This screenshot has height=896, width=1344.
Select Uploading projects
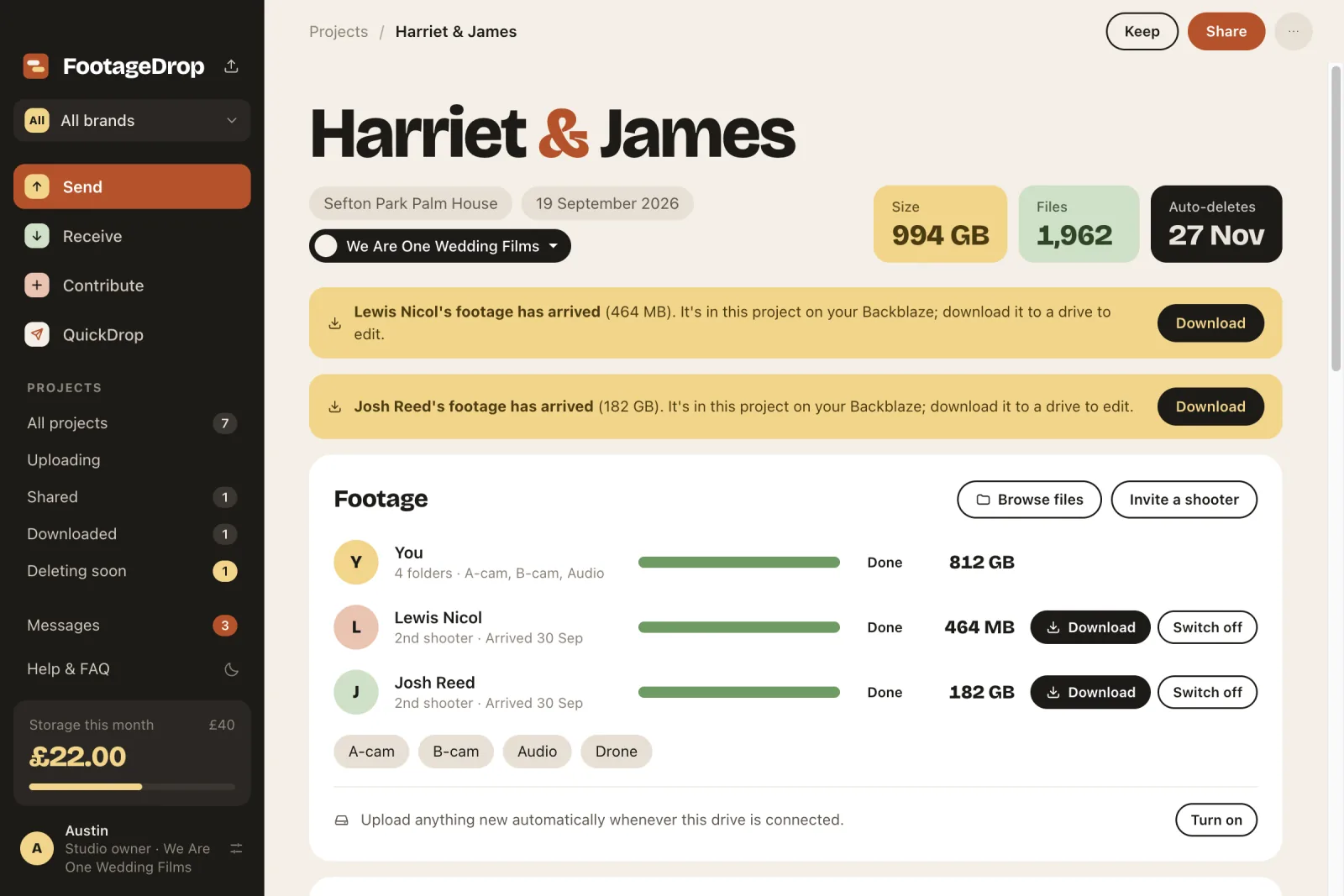point(132,460)
